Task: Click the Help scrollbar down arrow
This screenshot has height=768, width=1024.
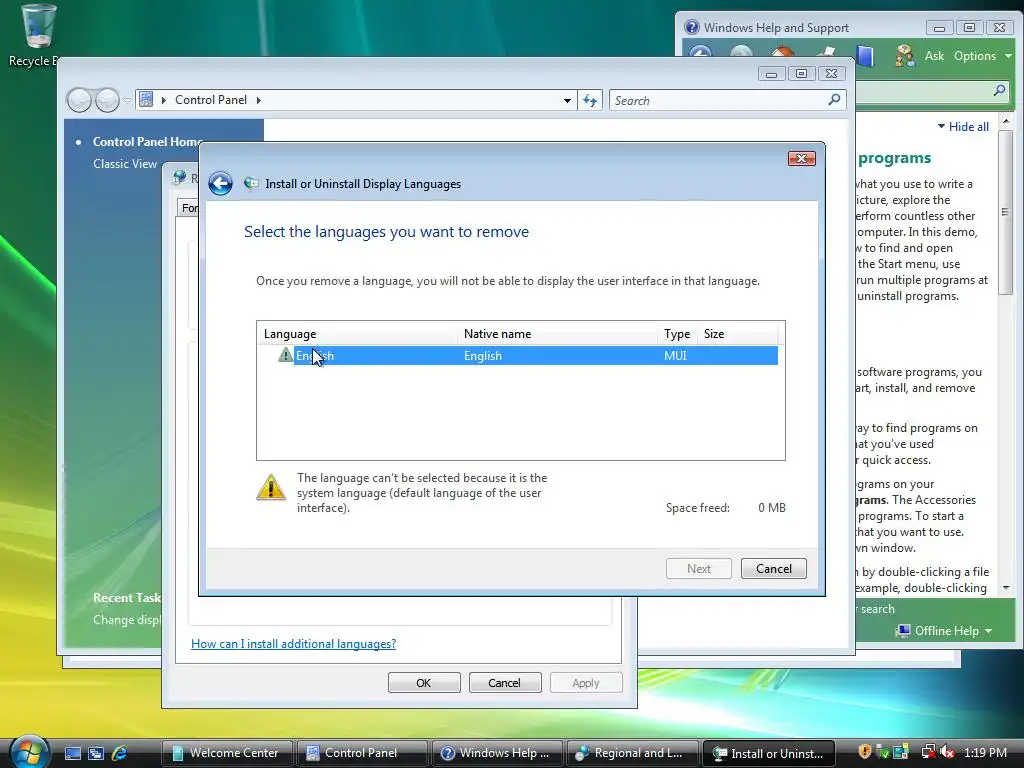Action: 1006,588
